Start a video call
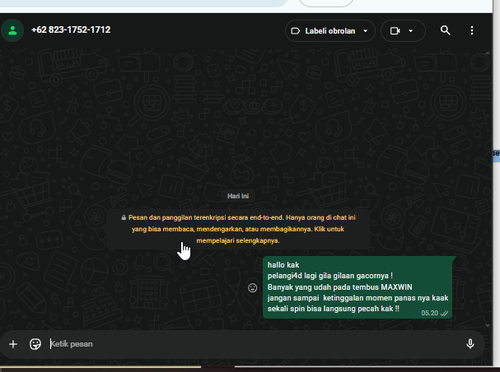 pyautogui.click(x=395, y=31)
